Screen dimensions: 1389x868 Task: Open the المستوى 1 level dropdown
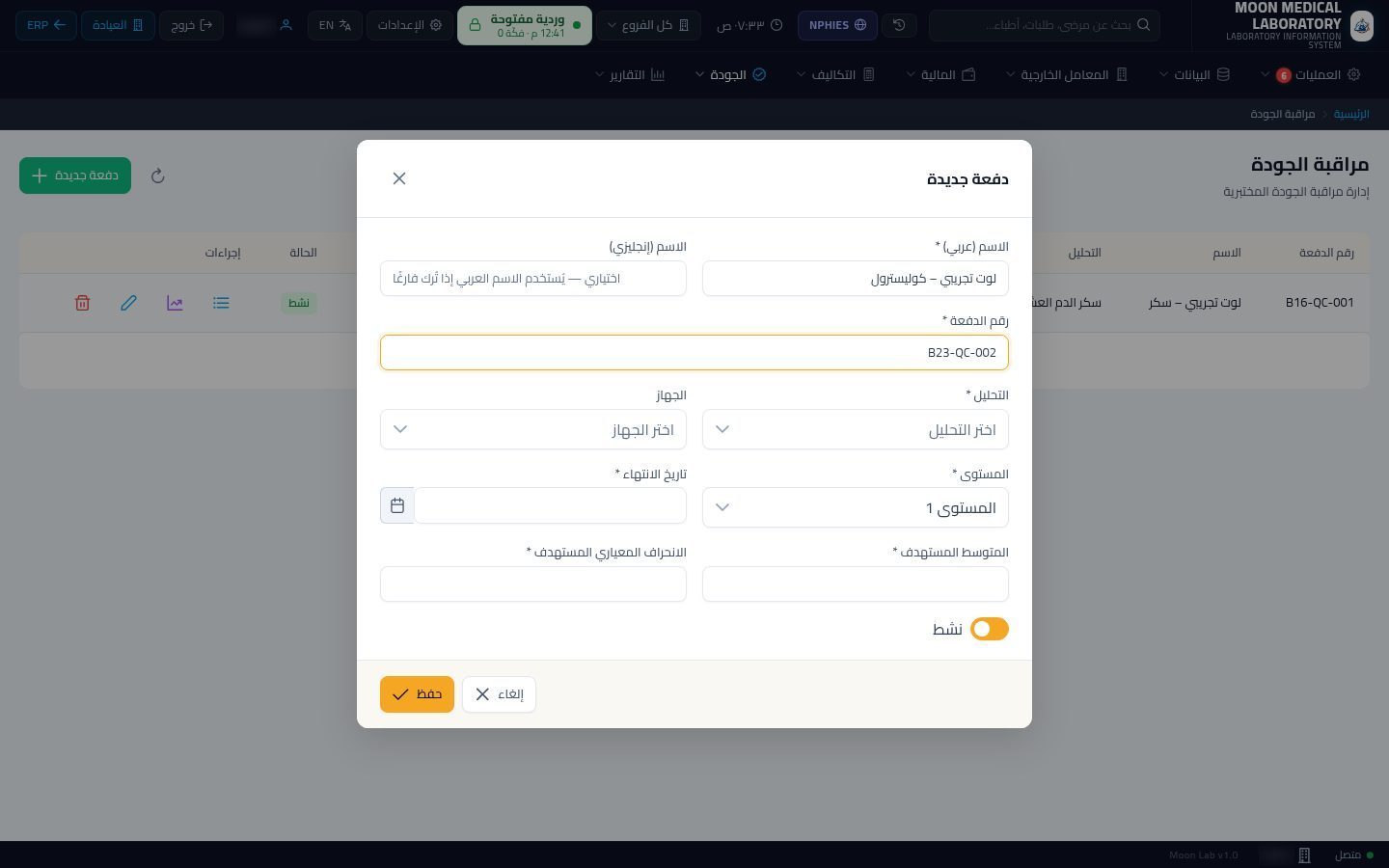(856, 507)
